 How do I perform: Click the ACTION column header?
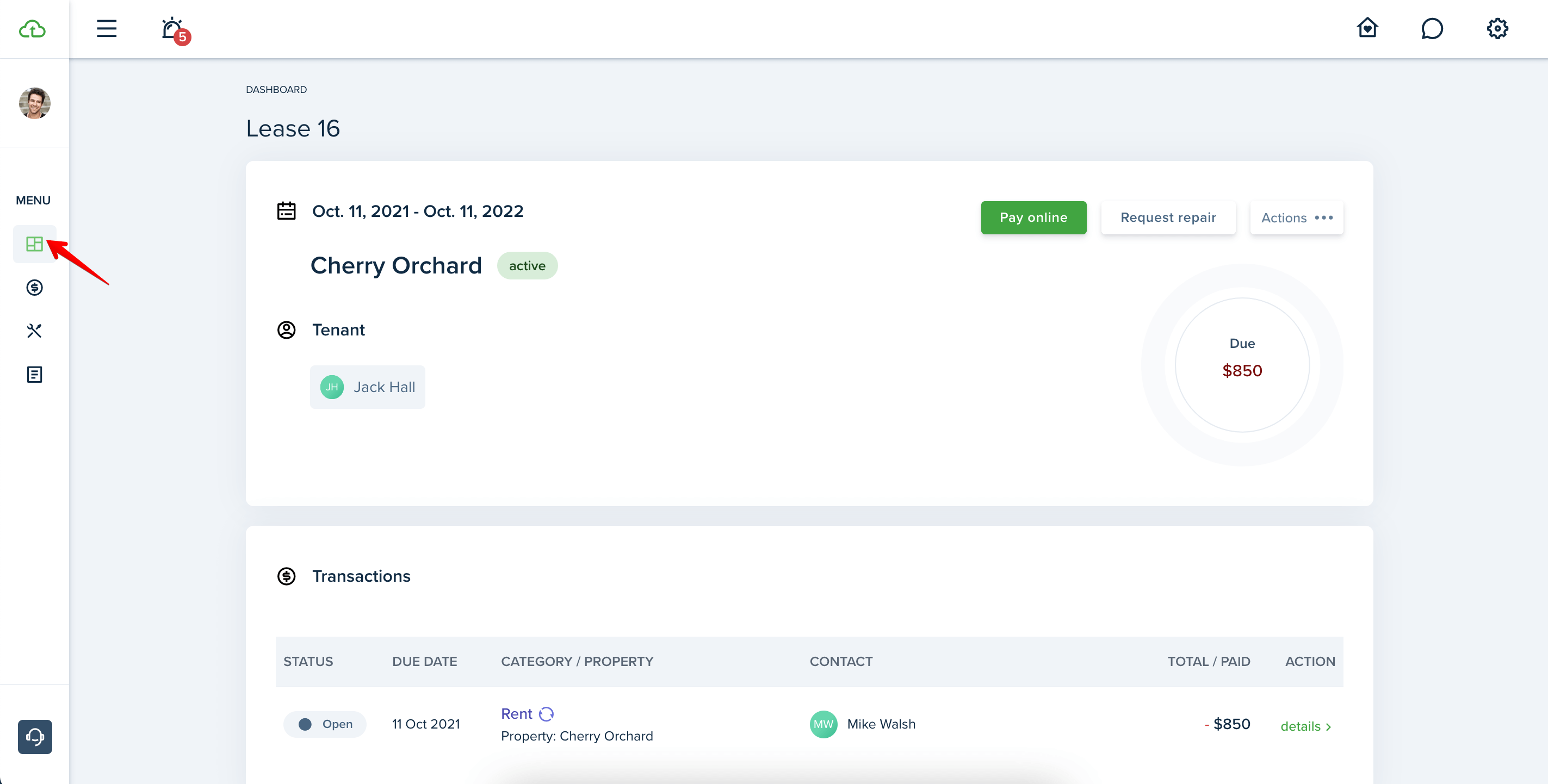pyautogui.click(x=1310, y=662)
